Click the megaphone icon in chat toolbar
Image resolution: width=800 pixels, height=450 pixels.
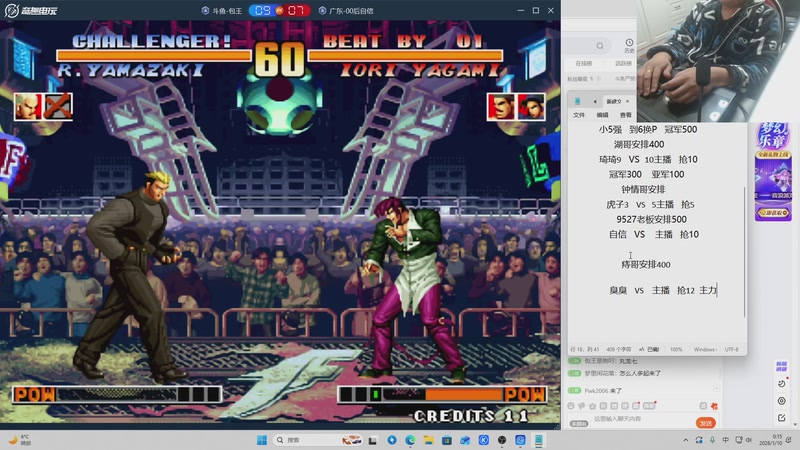(x=582, y=406)
